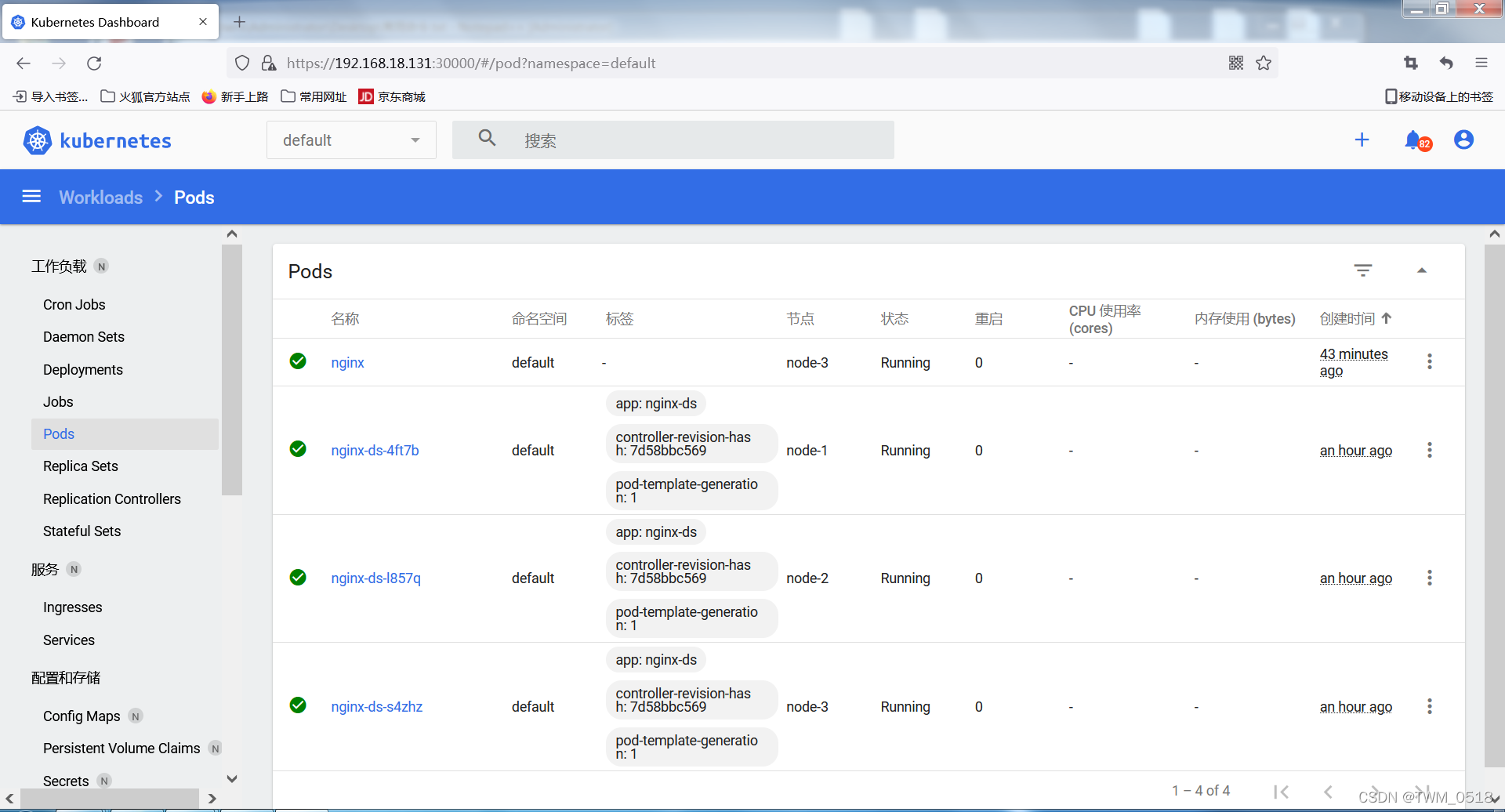Screen dimensions: 1505x812
Task: Click the sidebar vertical scrollbar thumb
Action: tap(231, 368)
